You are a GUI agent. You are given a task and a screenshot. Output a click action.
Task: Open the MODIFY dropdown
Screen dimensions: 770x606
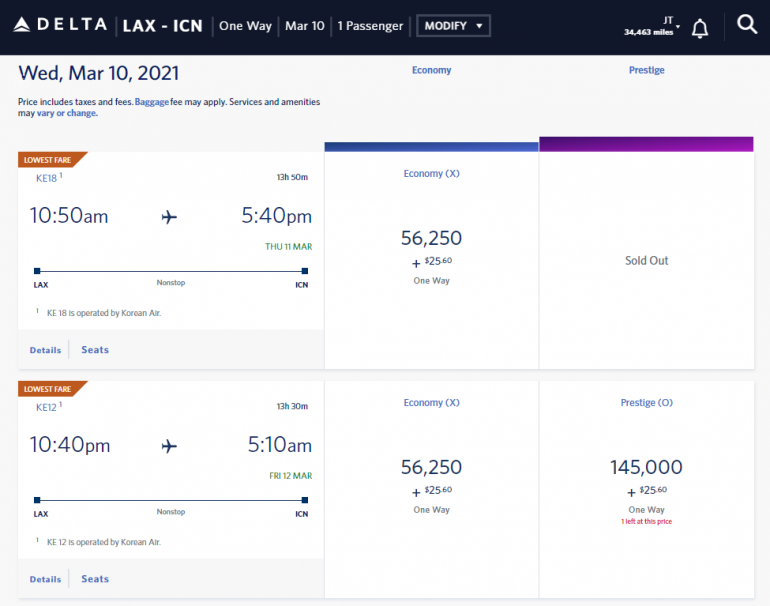coord(453,25)
